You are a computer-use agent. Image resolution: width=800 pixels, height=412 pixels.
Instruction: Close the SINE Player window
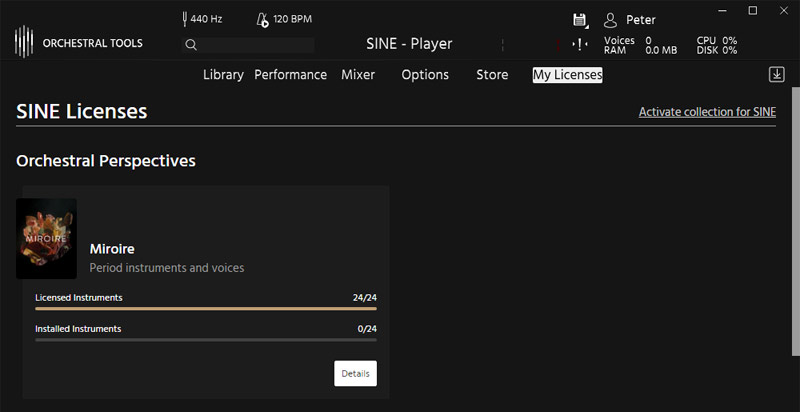(784, 11)
